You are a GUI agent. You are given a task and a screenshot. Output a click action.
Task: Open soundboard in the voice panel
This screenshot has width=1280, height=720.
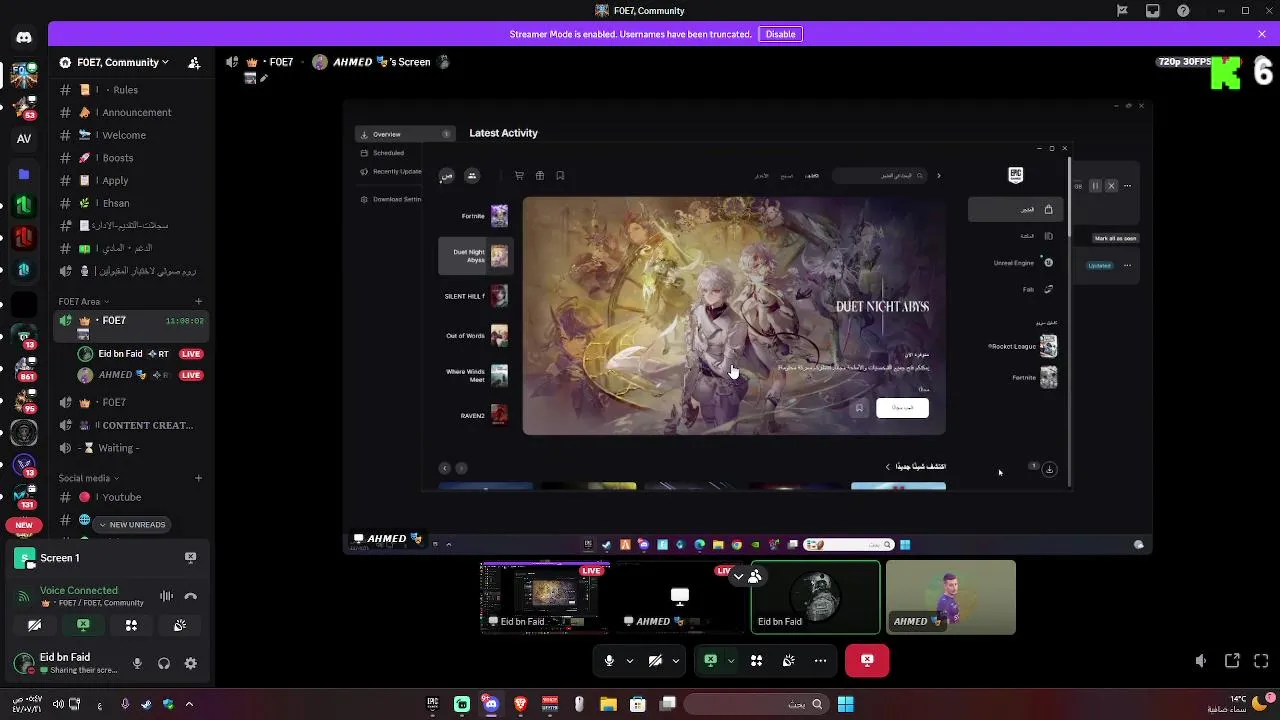coord(179,625)
